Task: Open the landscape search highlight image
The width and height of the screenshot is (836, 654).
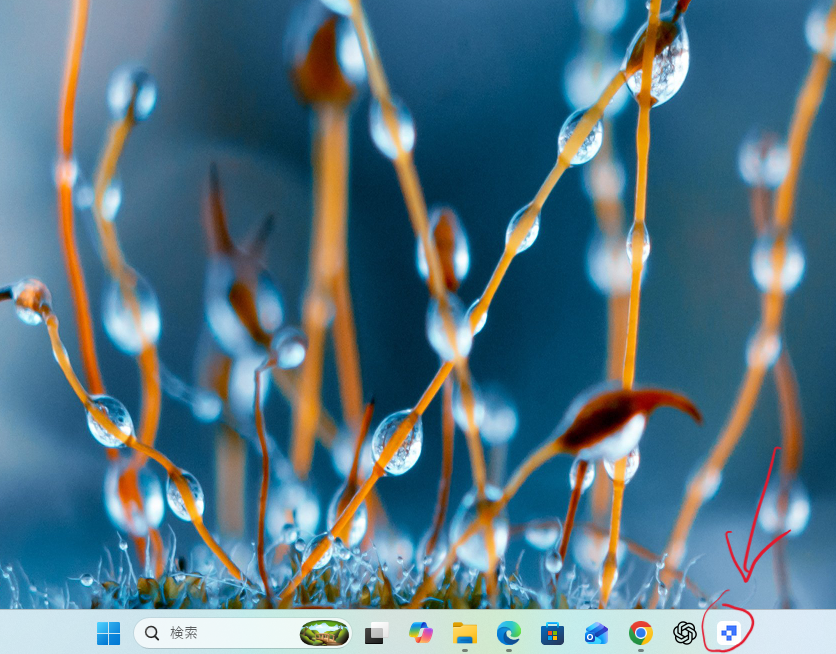Action: coord(324,633)
